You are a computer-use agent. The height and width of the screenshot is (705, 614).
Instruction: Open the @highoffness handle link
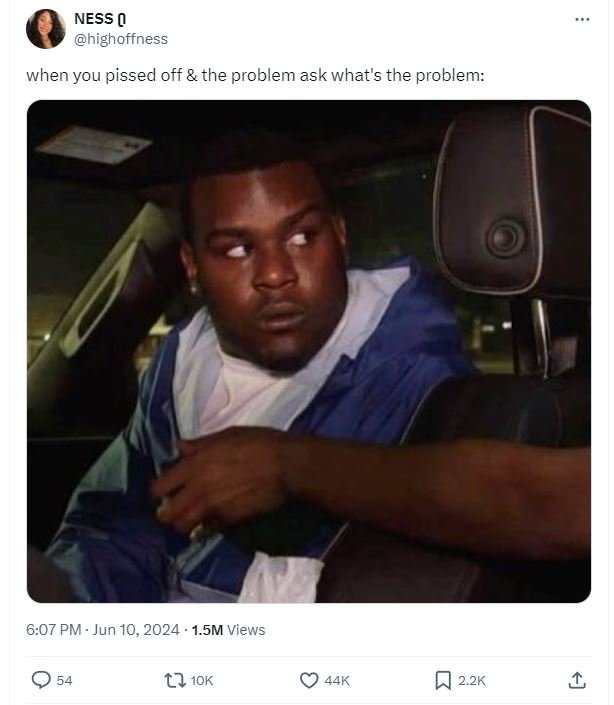click(121, 39)
